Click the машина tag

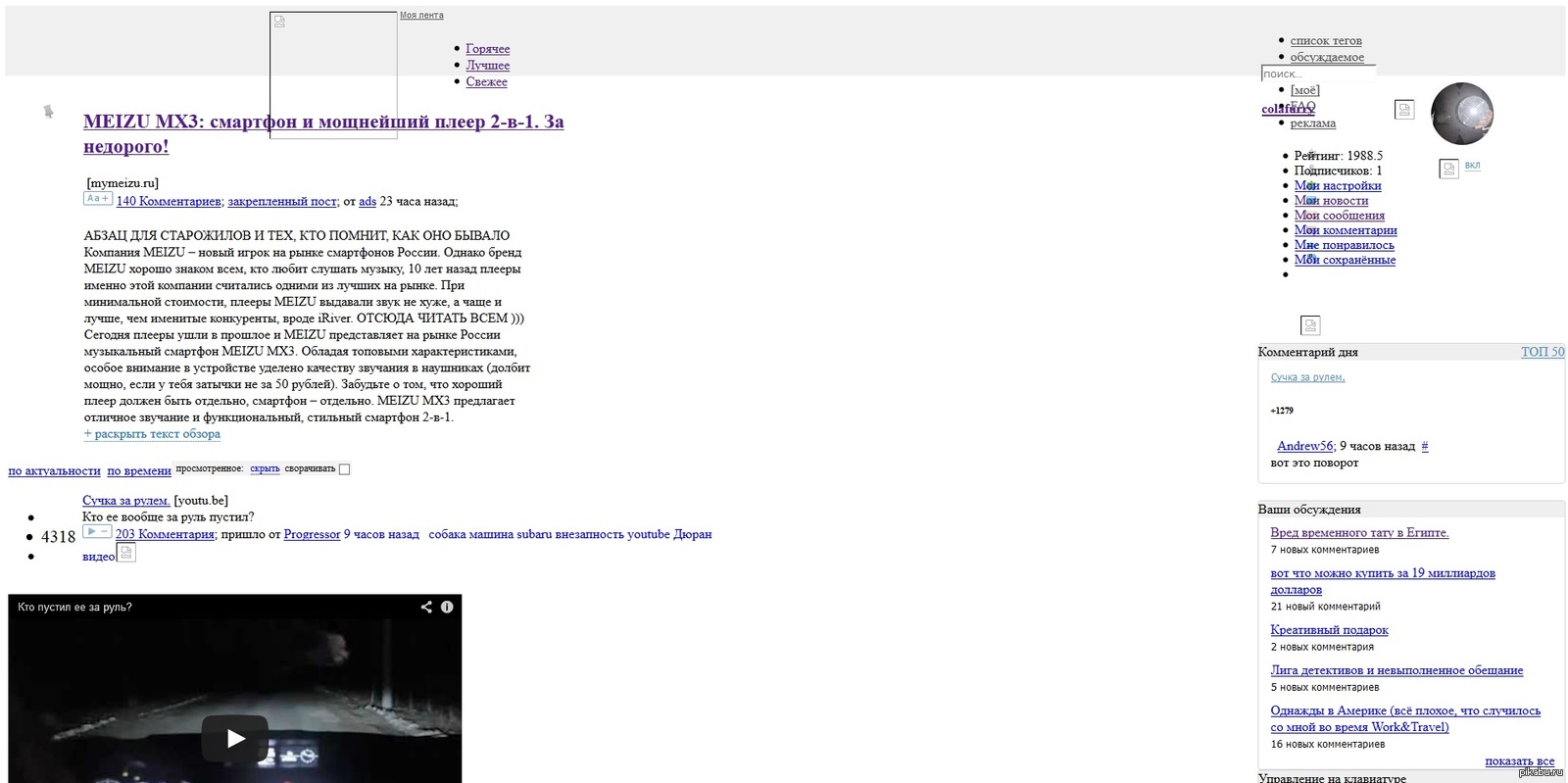tap(491, 534)
